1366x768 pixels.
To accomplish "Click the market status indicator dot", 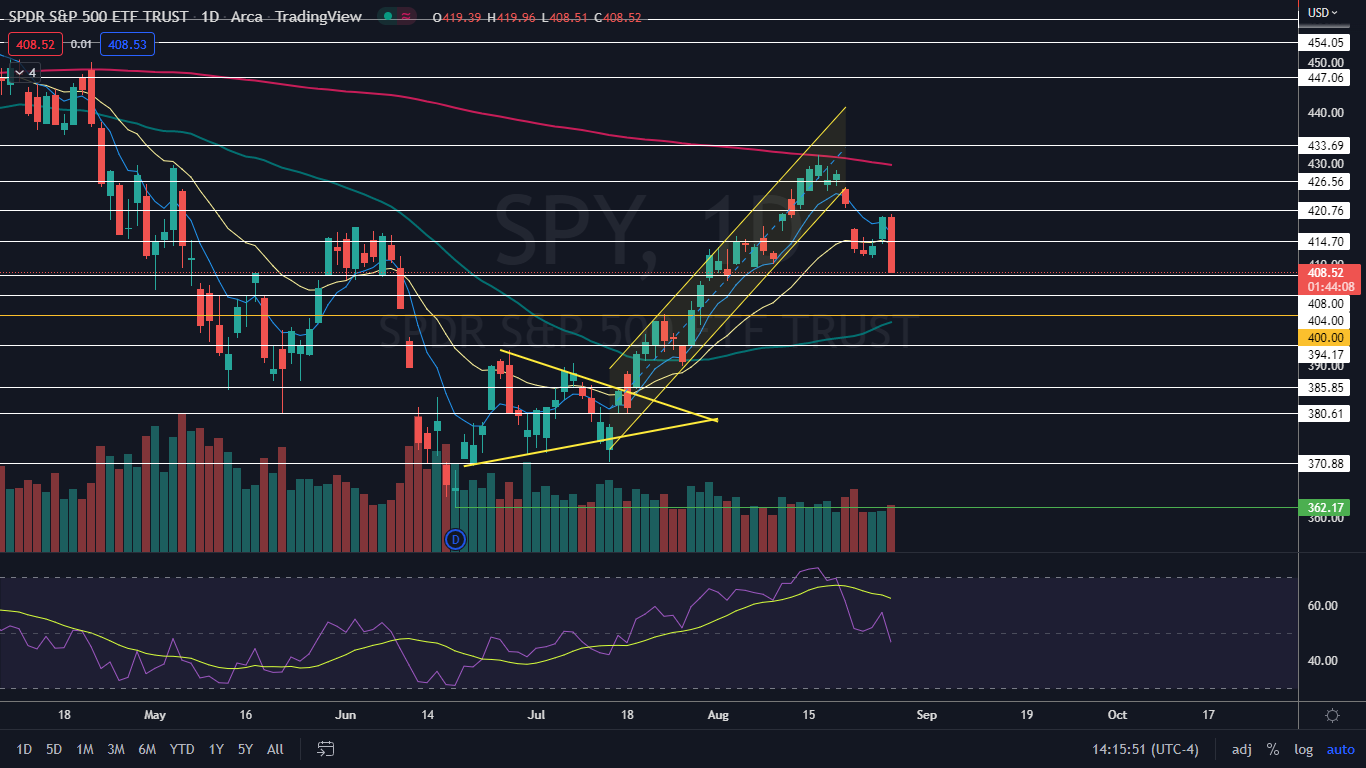I will tap(387, 16).
